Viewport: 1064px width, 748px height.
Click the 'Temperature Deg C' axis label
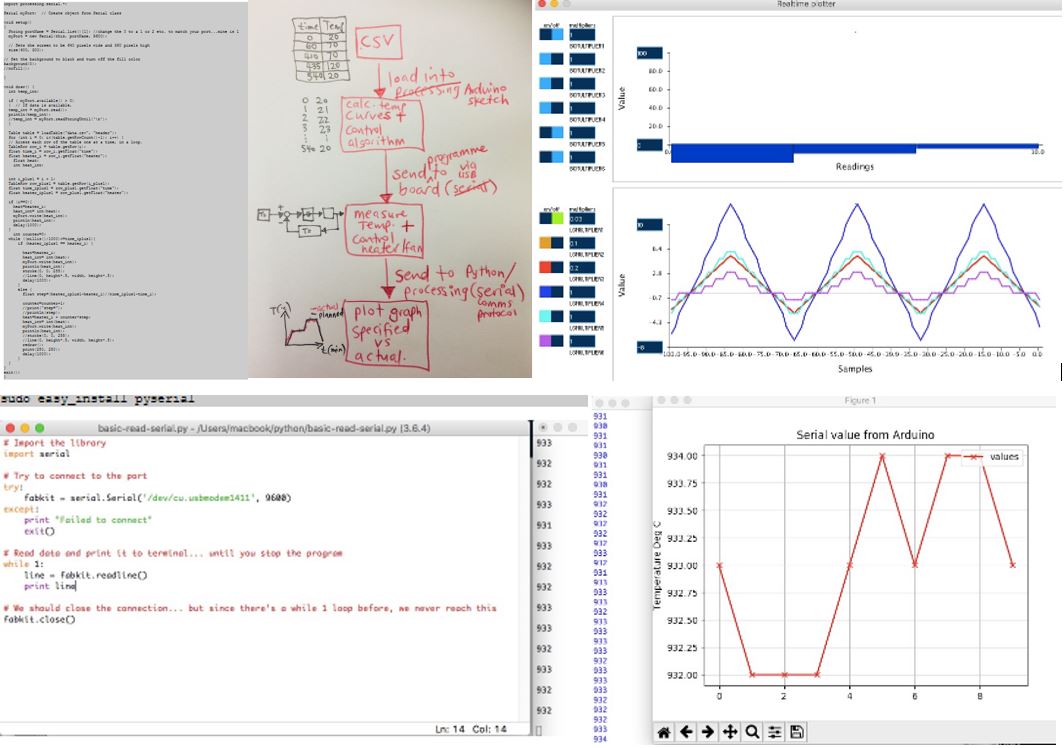coord(657,565)
